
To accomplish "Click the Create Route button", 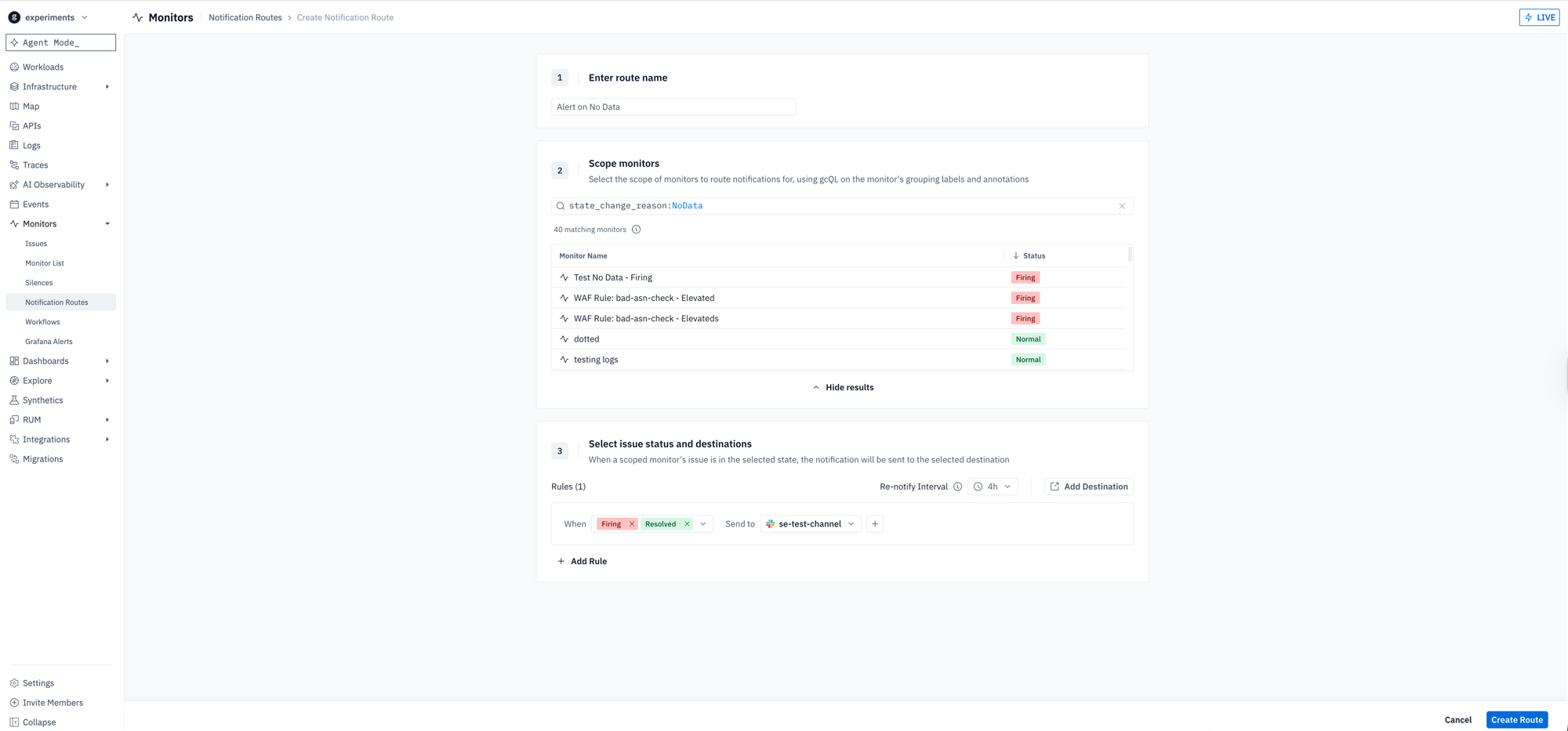I will tap(1517, 720).
